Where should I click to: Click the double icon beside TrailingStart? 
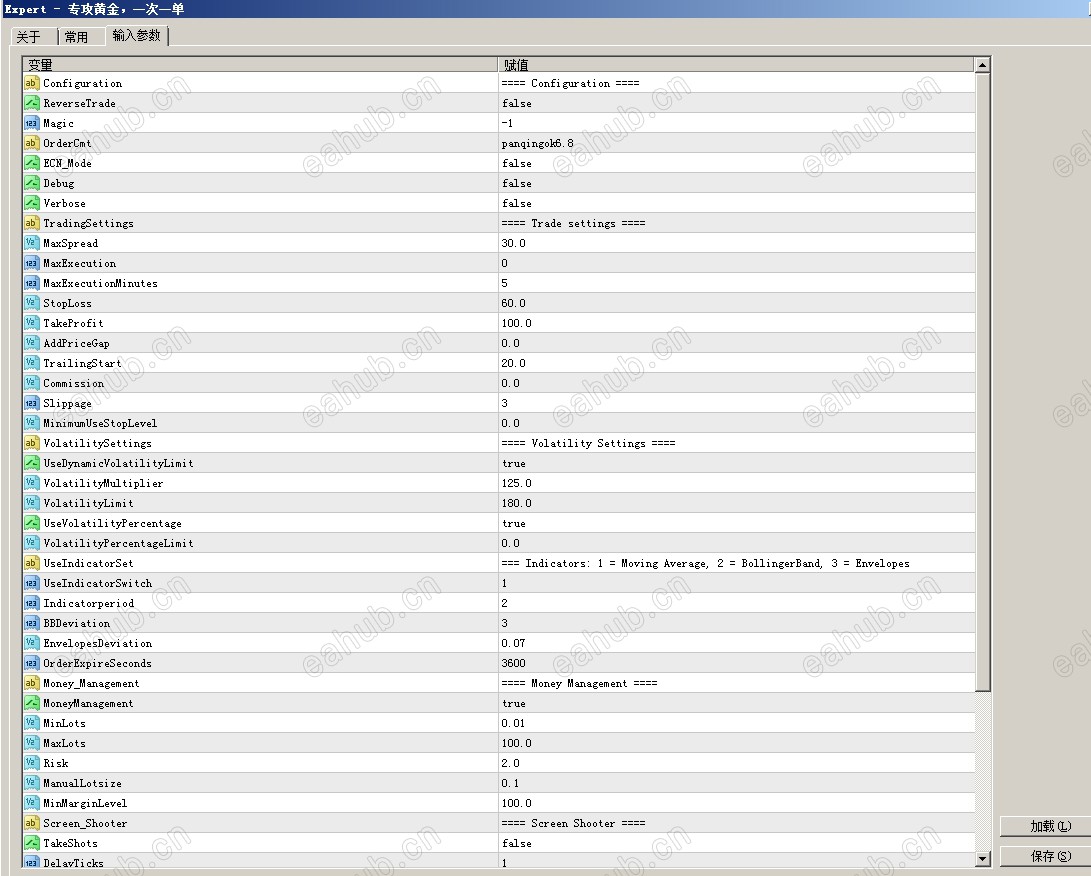click(x=31, y=363)
